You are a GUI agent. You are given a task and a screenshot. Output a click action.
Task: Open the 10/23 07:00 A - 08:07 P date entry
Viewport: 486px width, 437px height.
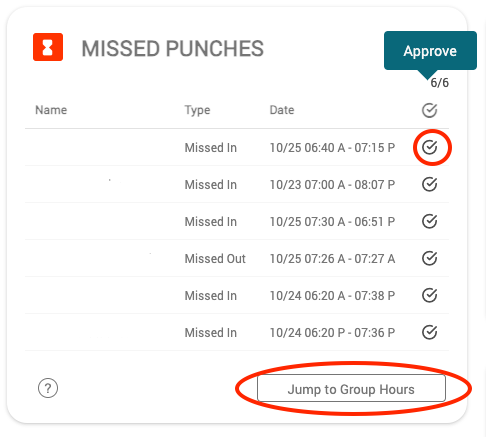click(332, 185)
